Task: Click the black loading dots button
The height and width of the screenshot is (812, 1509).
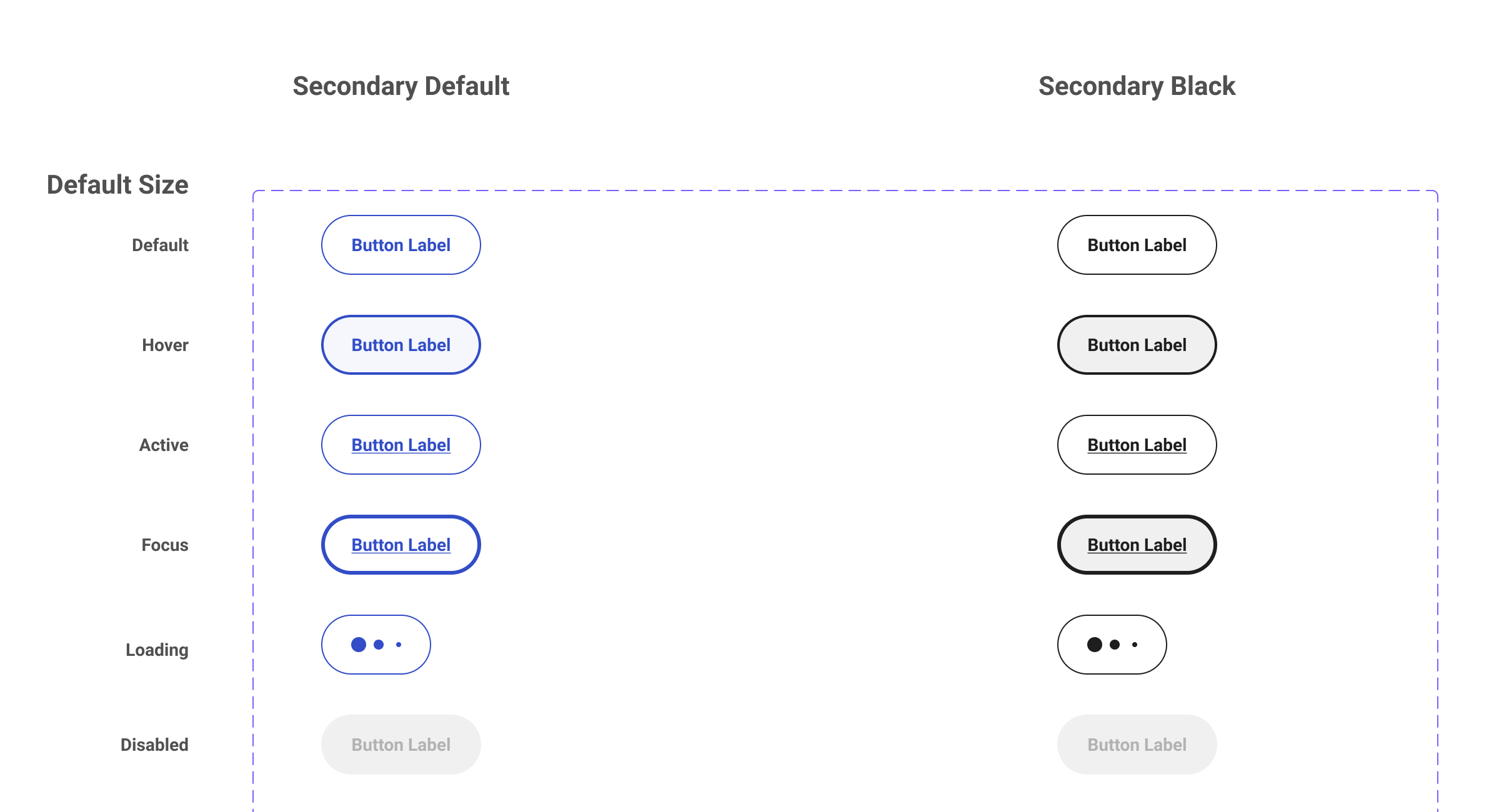Action: (x=1112, y=645)
